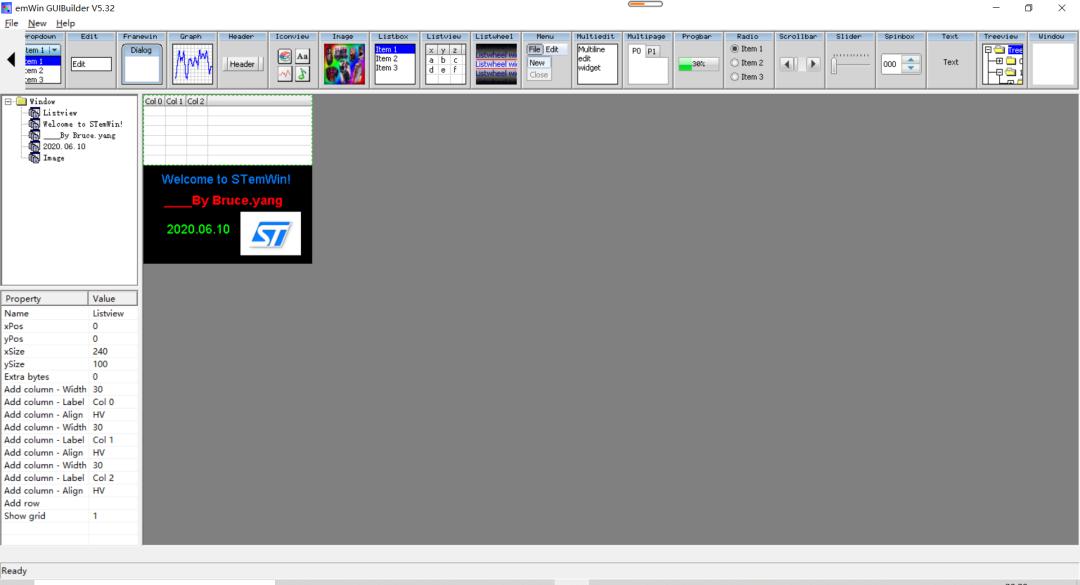The image size is (1080, 585).
Task: Click the Value column header
Action: [113, 298]
